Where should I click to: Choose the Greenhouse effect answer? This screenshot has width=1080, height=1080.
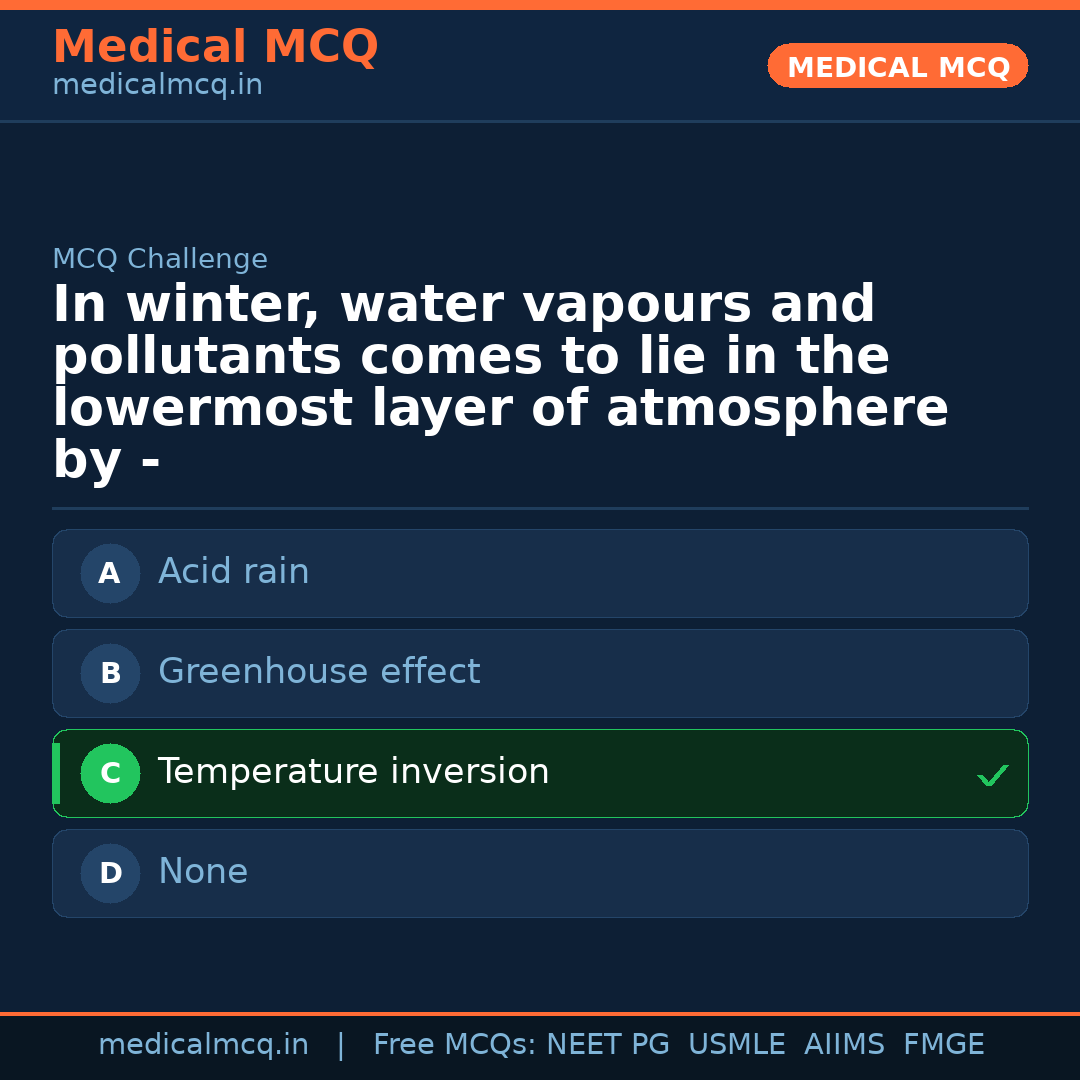540,673
